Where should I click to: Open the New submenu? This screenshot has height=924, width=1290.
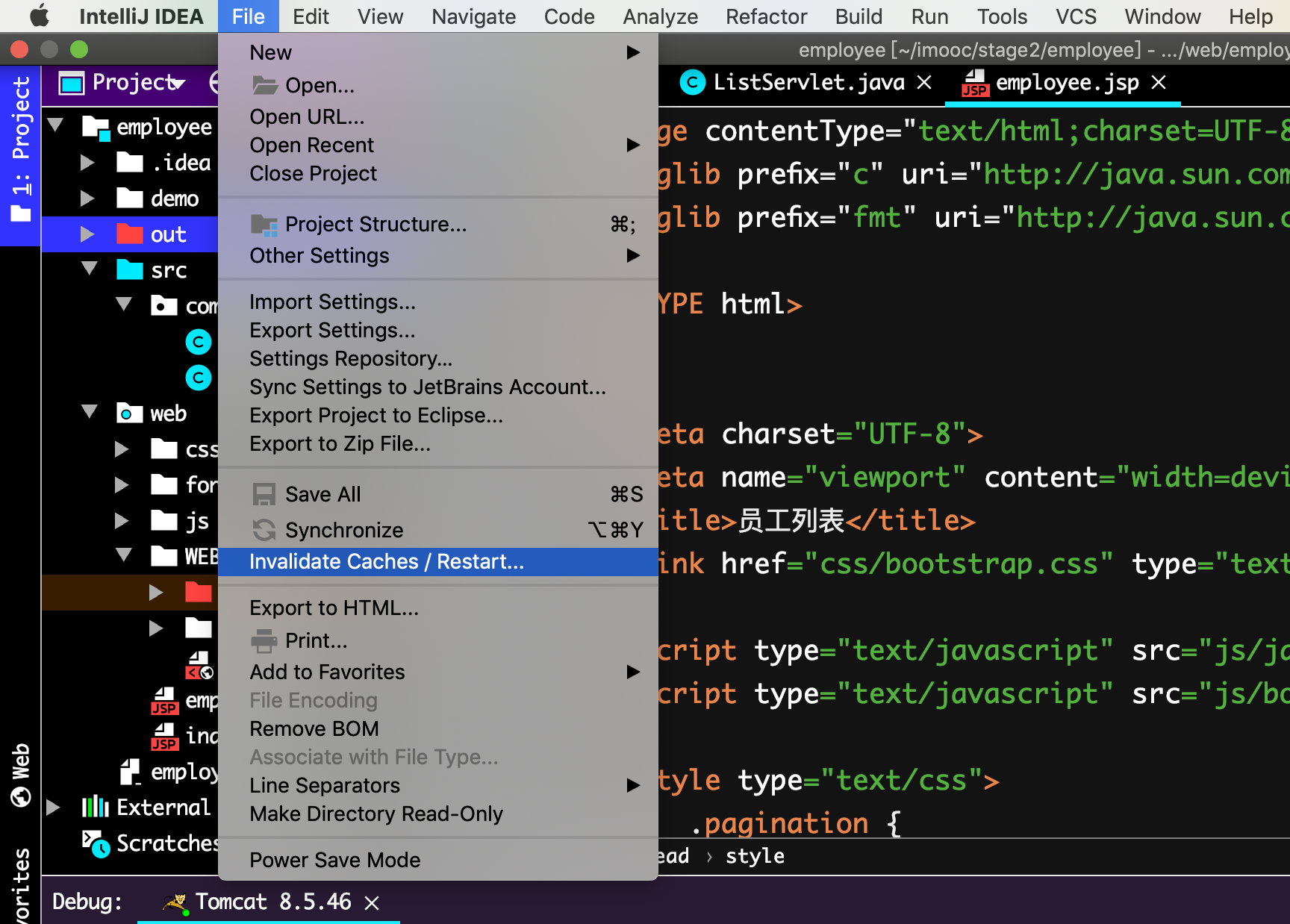pos(438,52)
